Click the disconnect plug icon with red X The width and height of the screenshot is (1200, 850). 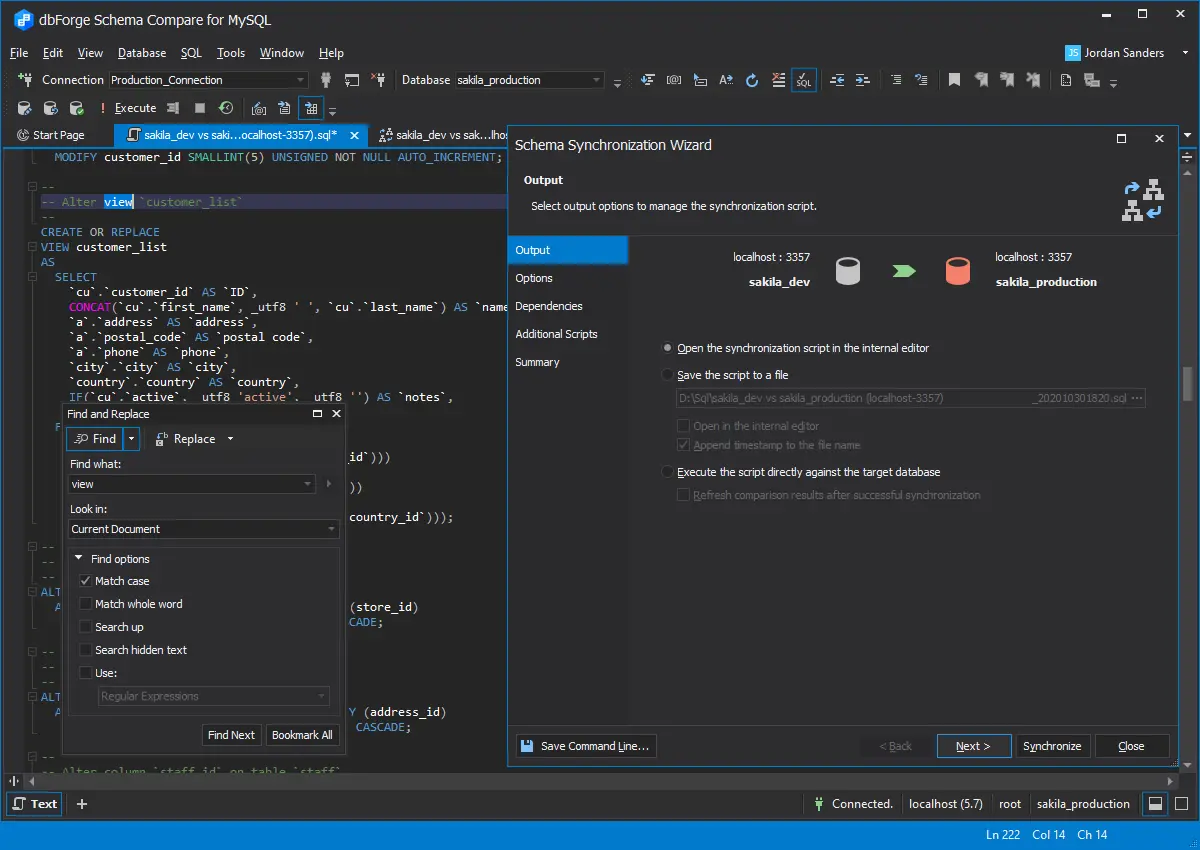(378, 80)
